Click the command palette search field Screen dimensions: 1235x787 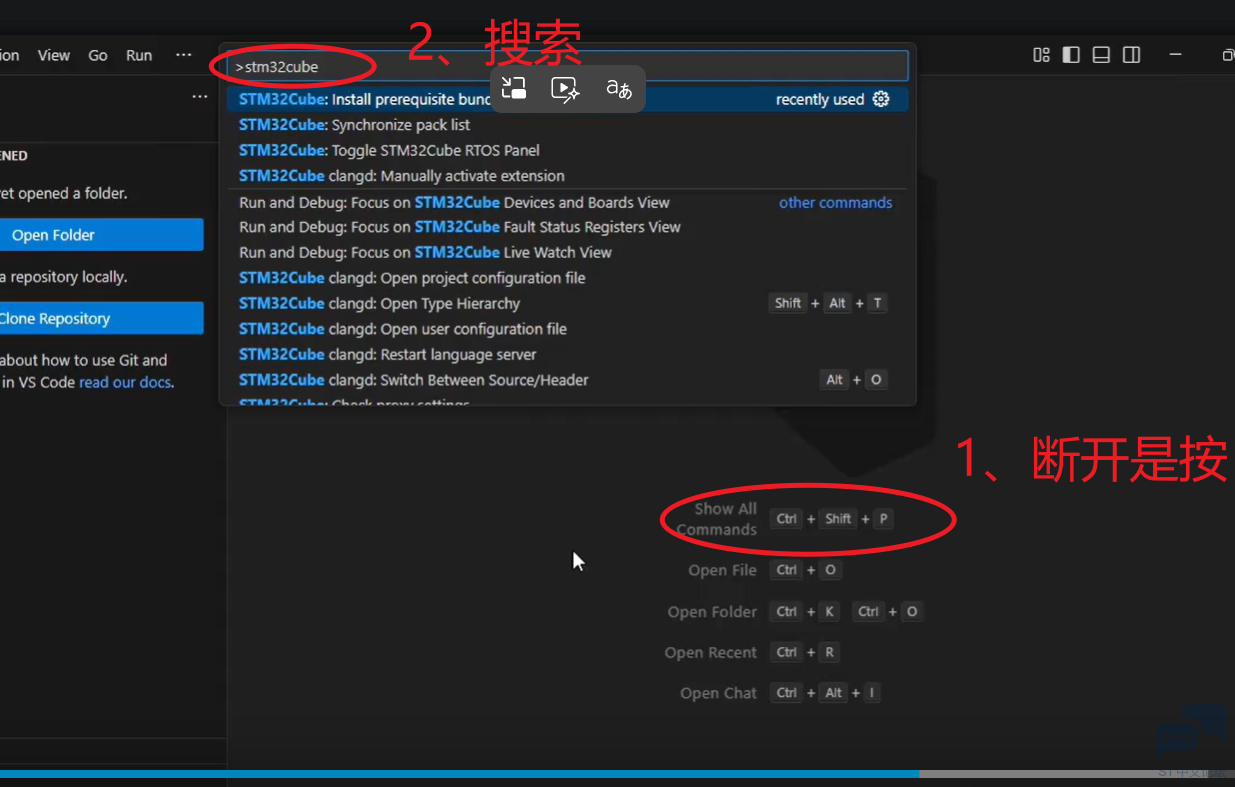click(x=568, y=67)
